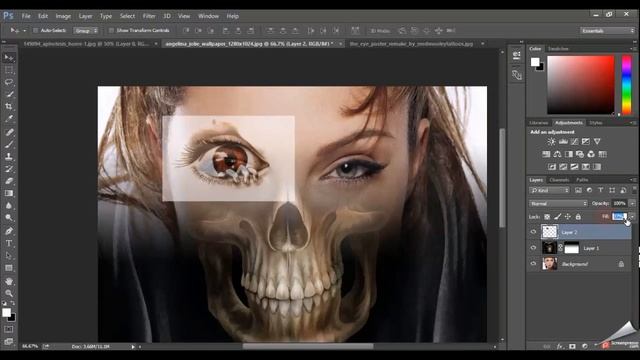Open the status bar info arrow
The width and height of the screenshot is (640, 360).
tap(133, 347)
